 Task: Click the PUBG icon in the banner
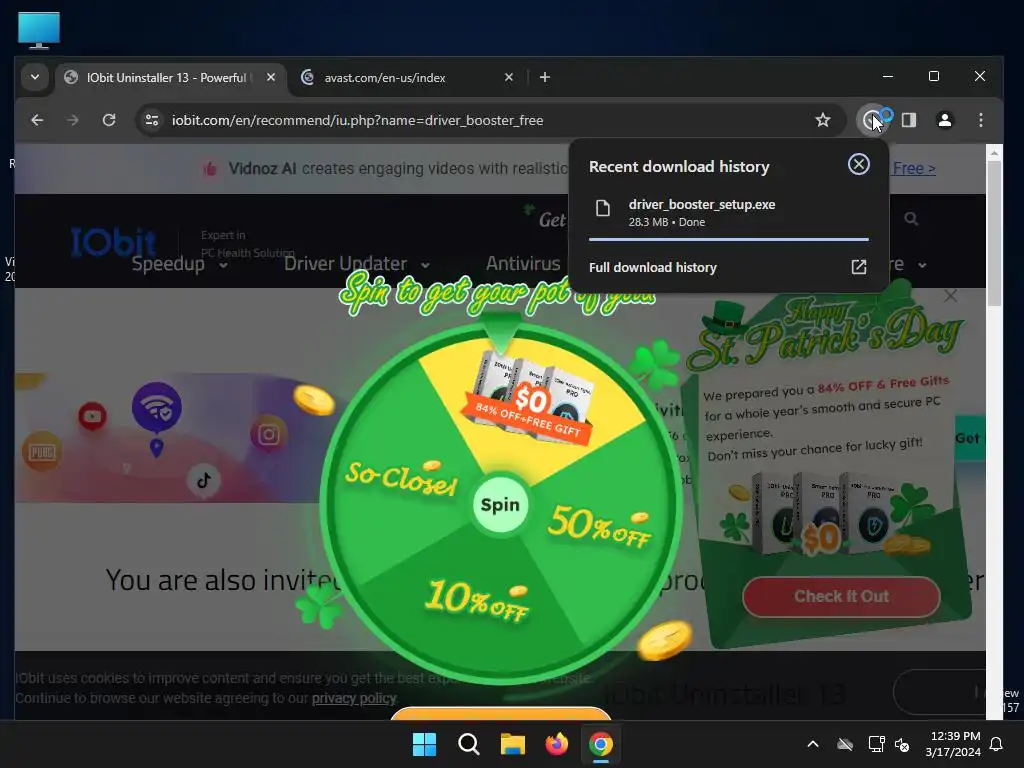click(42, 452)
